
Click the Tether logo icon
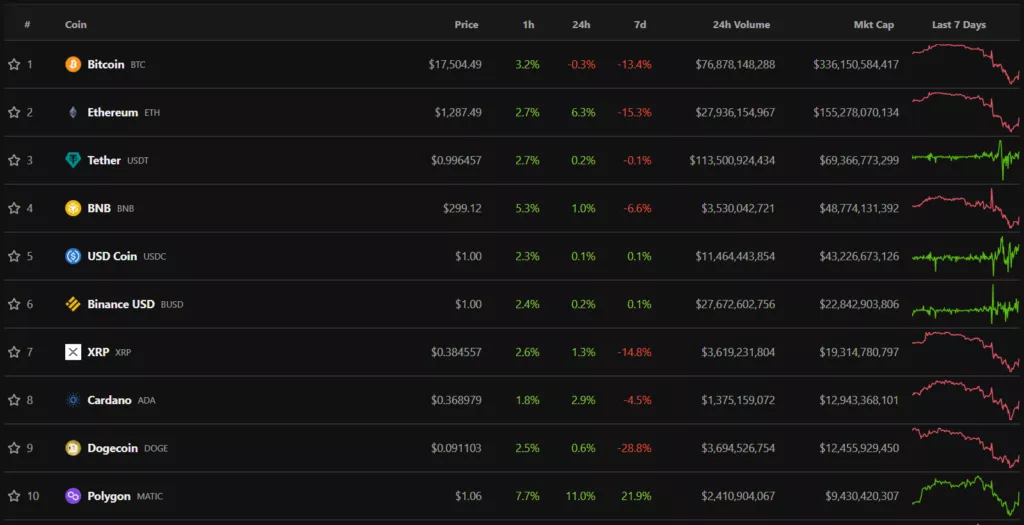tap(73, 160)
